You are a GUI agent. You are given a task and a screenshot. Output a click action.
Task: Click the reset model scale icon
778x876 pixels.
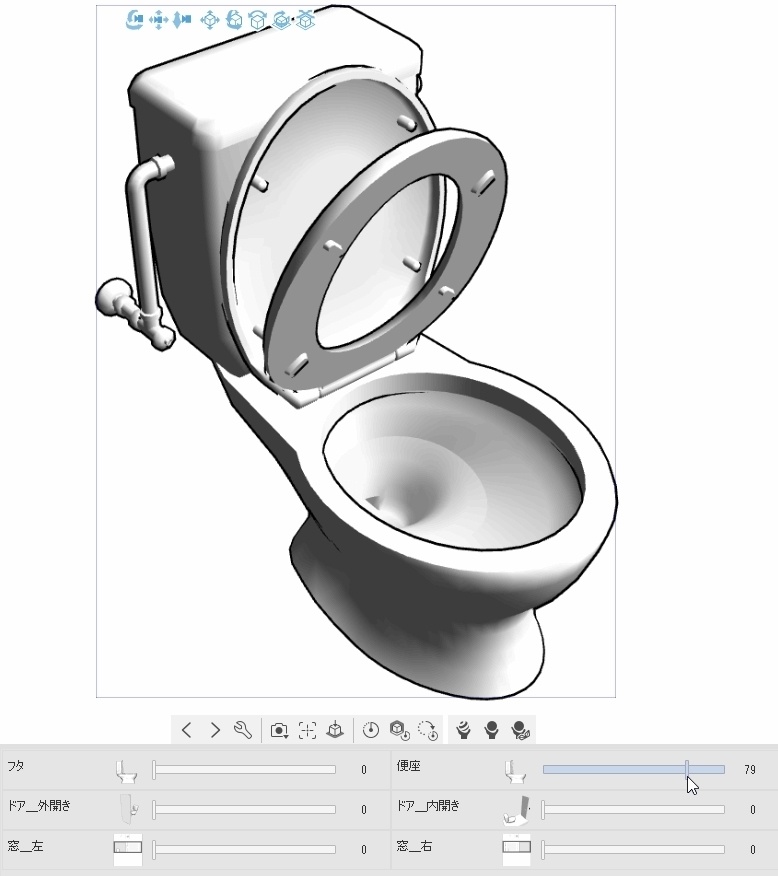point(371,730)
